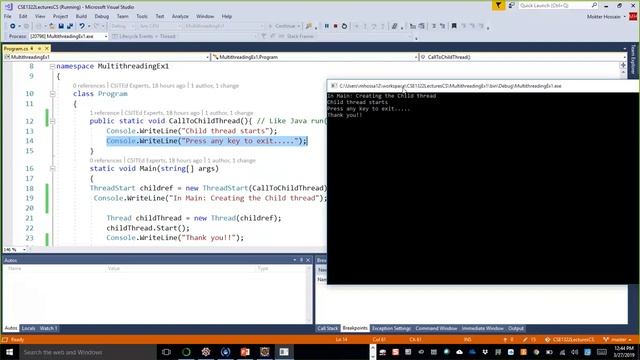Switch to the Immediate Window tab

[x=483, y=328]
